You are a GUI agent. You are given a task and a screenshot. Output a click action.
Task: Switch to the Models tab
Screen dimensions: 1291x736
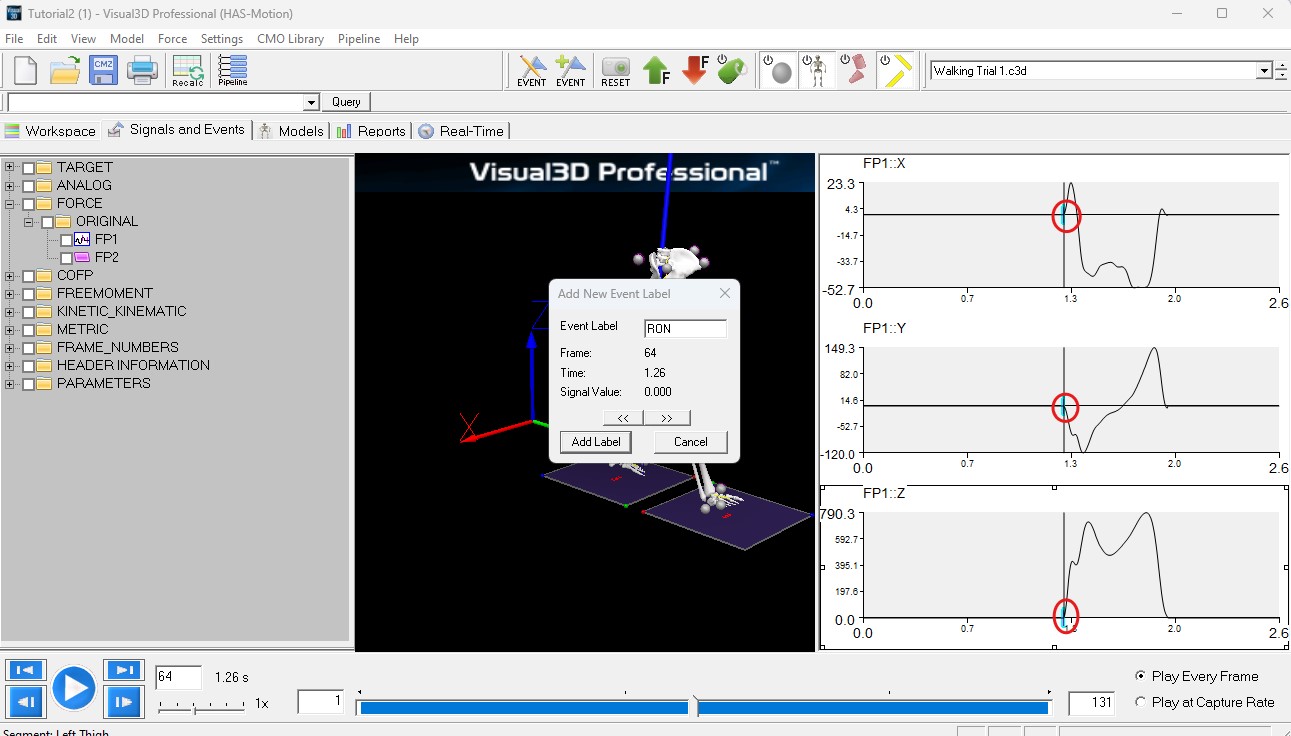point(291,130)
